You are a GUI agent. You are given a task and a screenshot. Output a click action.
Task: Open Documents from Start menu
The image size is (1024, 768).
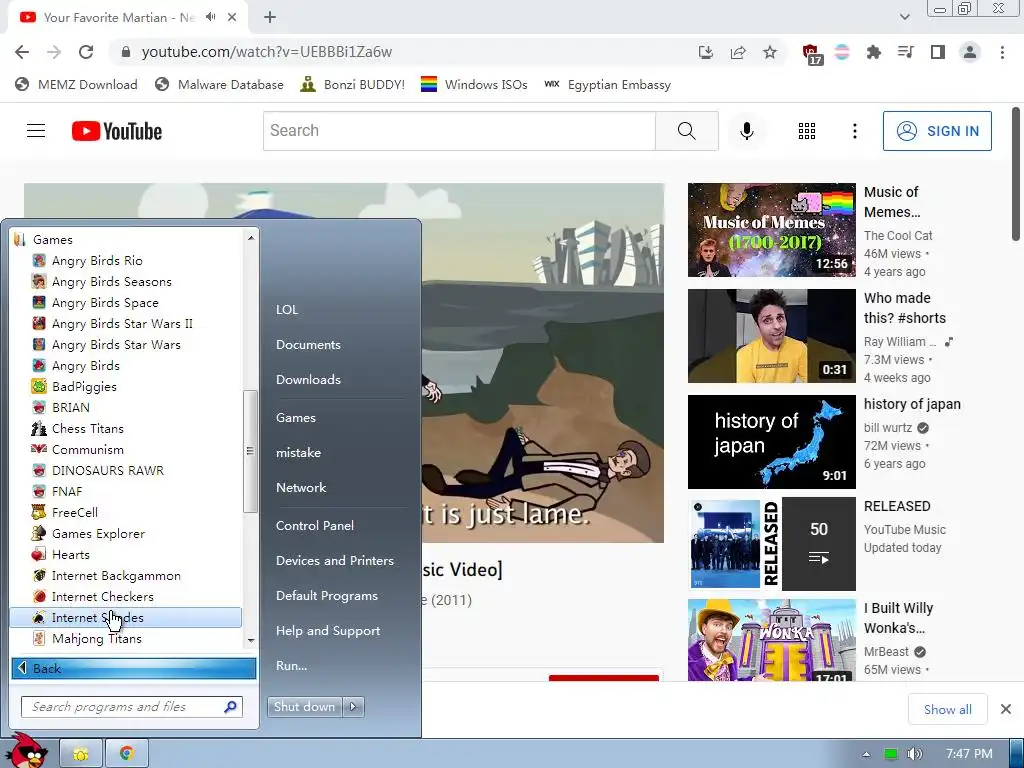(308, 344)
